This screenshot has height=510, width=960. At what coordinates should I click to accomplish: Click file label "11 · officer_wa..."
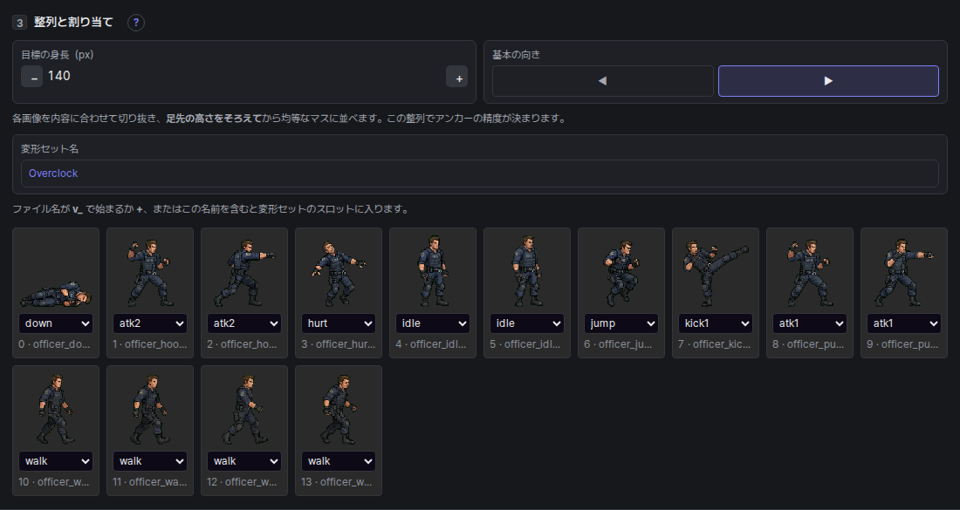click(x=149, y=482)
